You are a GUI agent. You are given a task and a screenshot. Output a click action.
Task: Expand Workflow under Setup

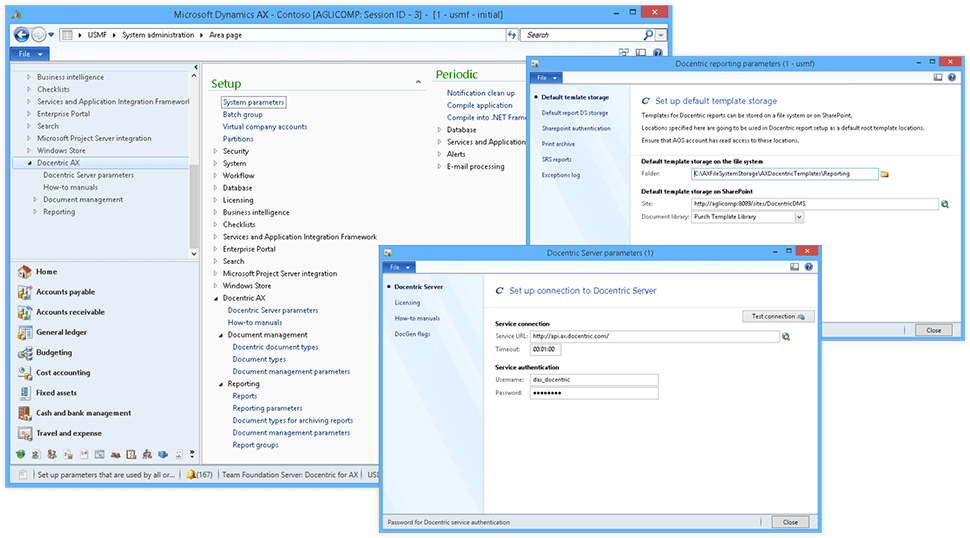point(215,176)
